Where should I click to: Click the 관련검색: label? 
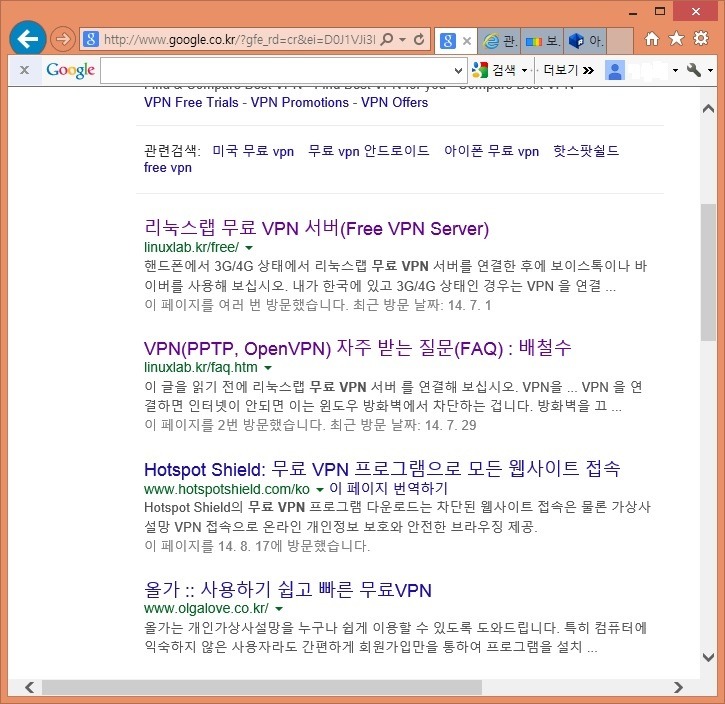(x=172, y=151)
